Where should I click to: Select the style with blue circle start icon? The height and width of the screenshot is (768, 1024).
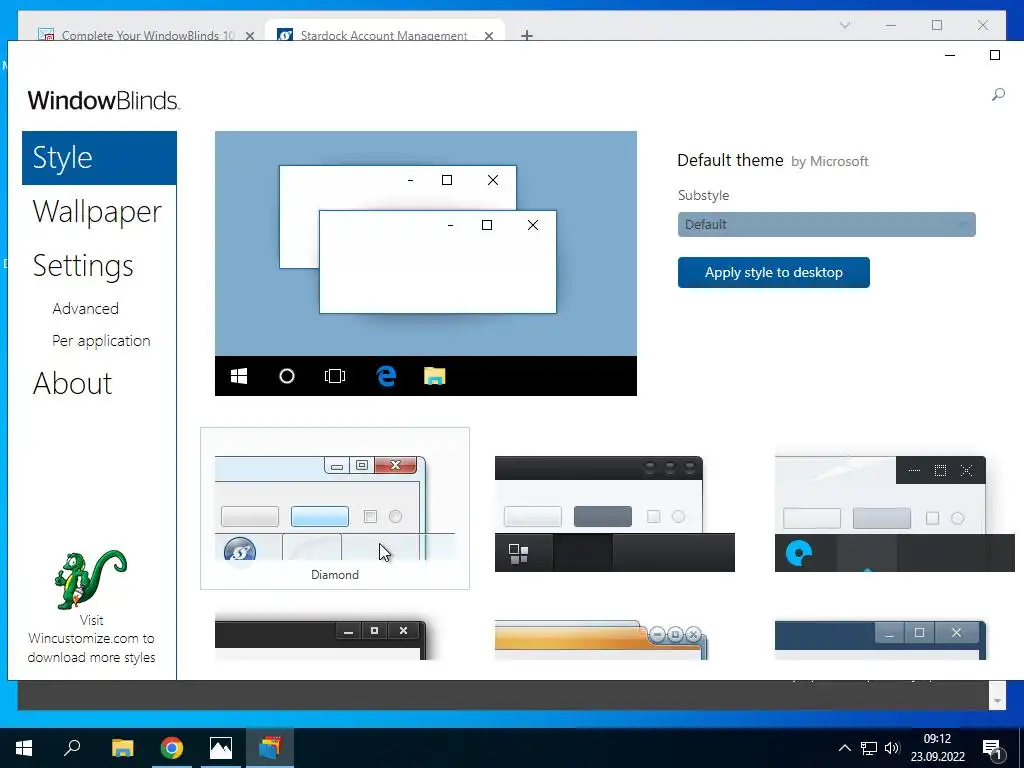(x=894, y=513)
